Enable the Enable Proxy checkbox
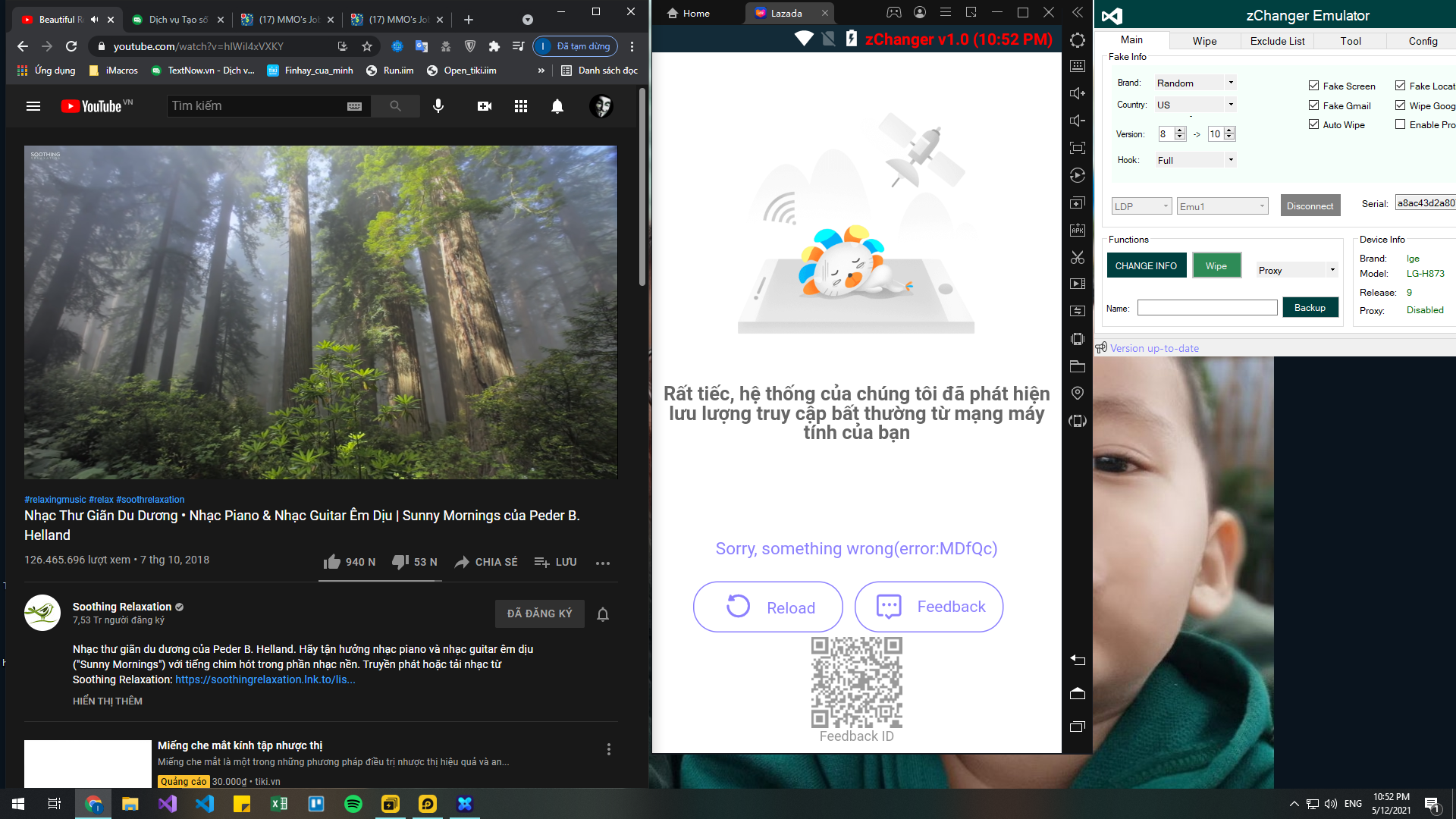 click(x=1400, y=124)
